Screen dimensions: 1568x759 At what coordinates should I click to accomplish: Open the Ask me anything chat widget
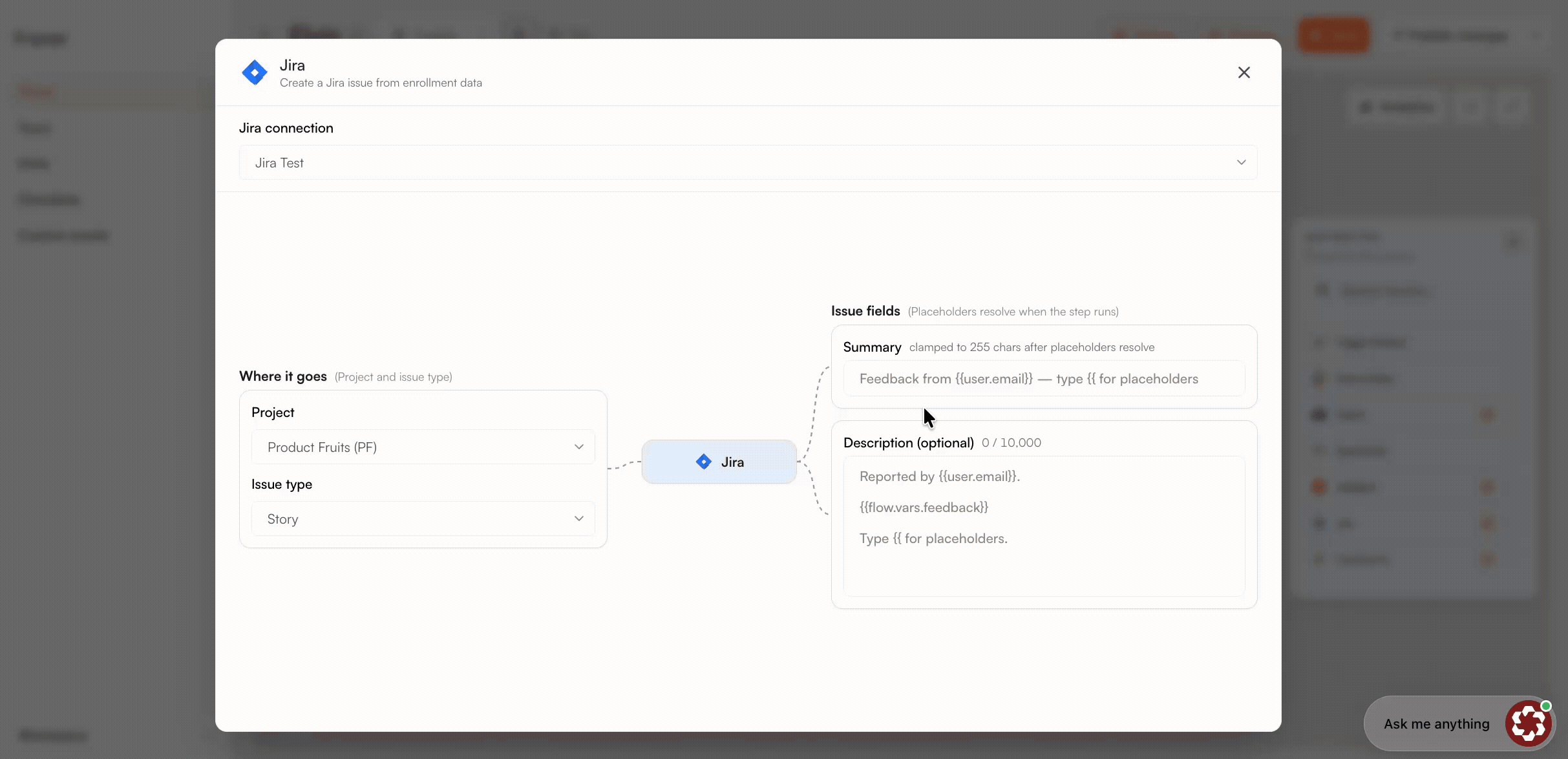(1459, 723)
